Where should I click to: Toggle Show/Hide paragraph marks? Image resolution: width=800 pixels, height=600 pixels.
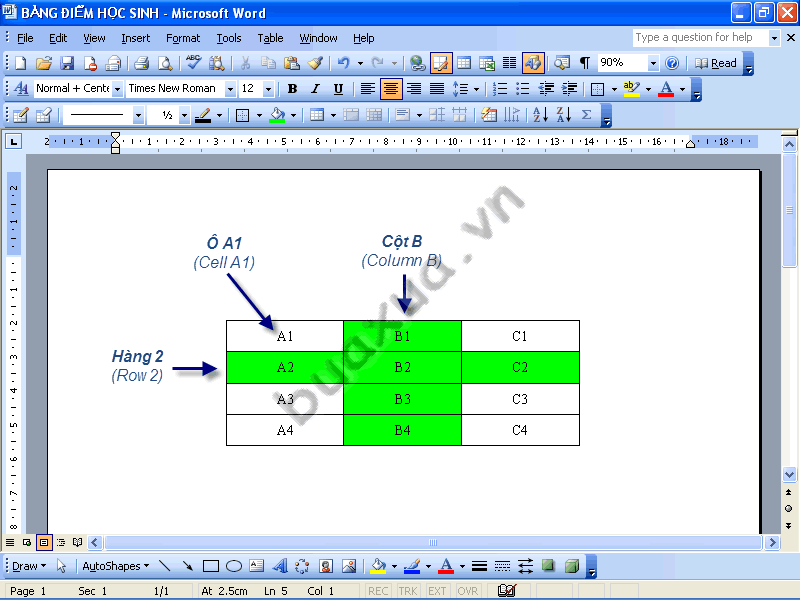[585, 63]
